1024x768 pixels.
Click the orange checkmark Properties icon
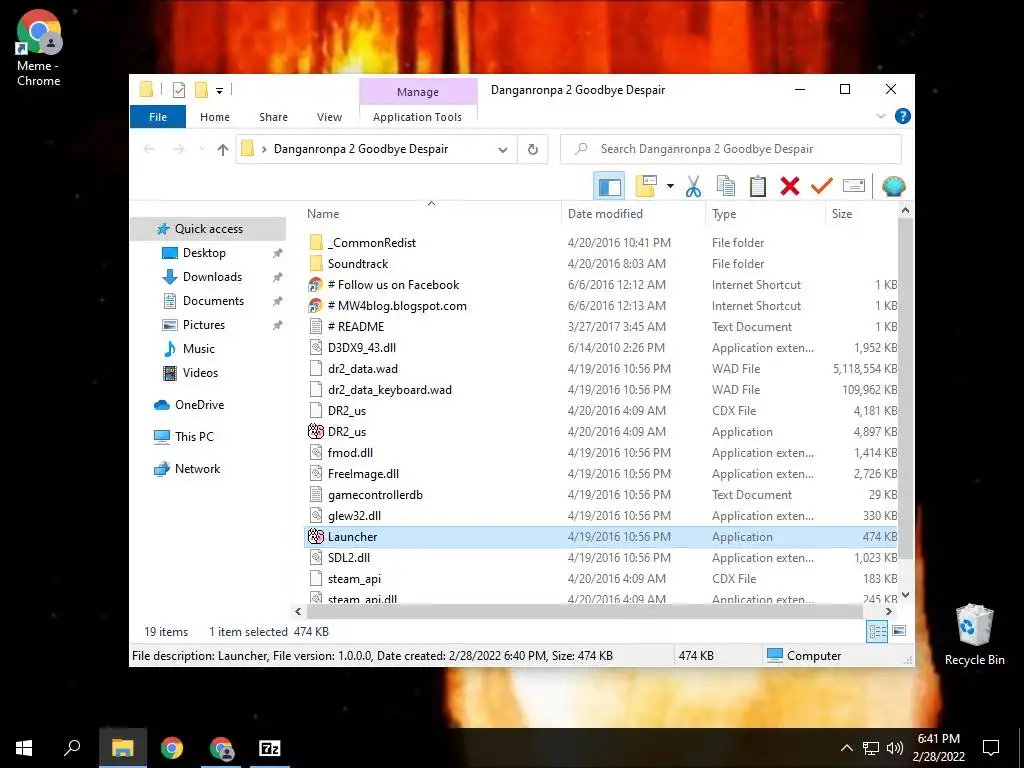[x=822, y=187]
